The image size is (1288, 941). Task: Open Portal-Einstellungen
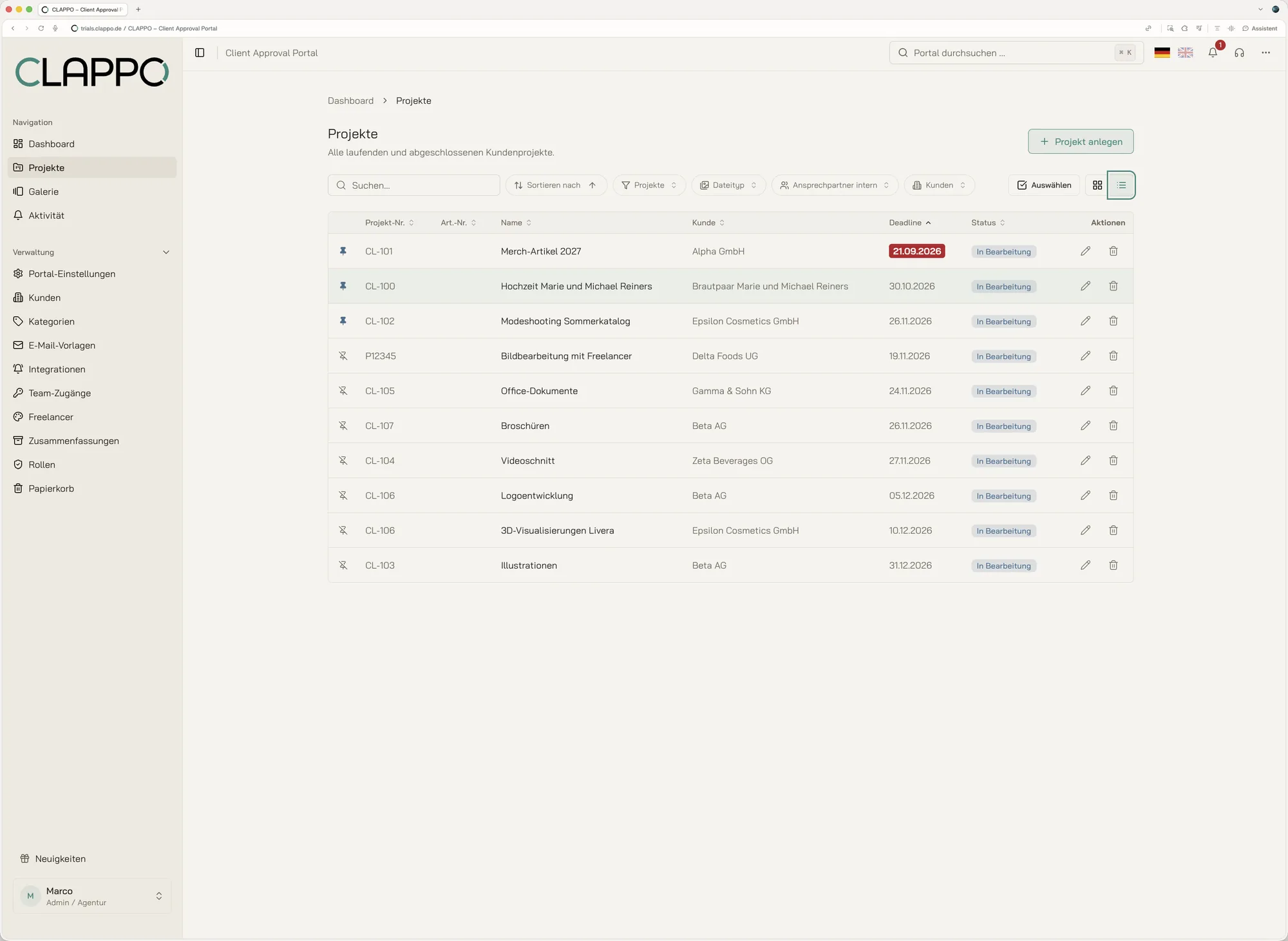click(x=92, y=274)
